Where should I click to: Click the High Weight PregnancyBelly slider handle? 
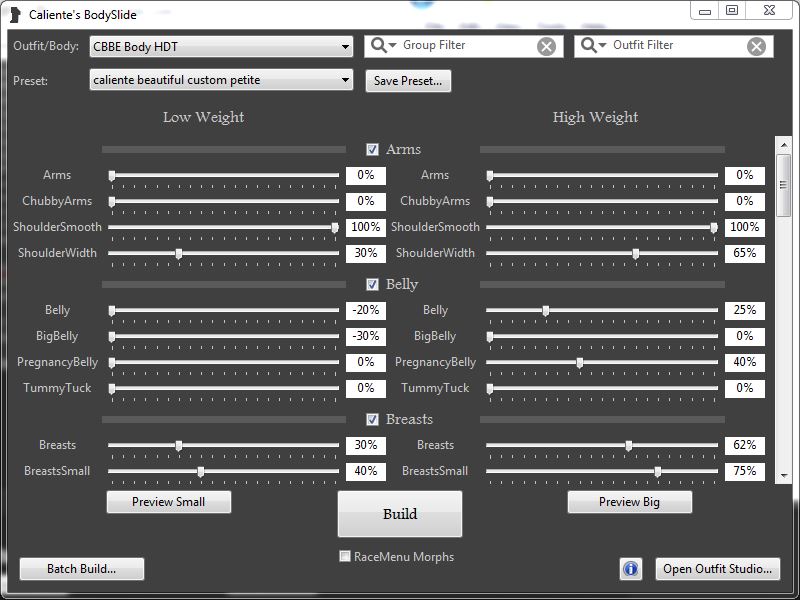[x=580, y=363]
